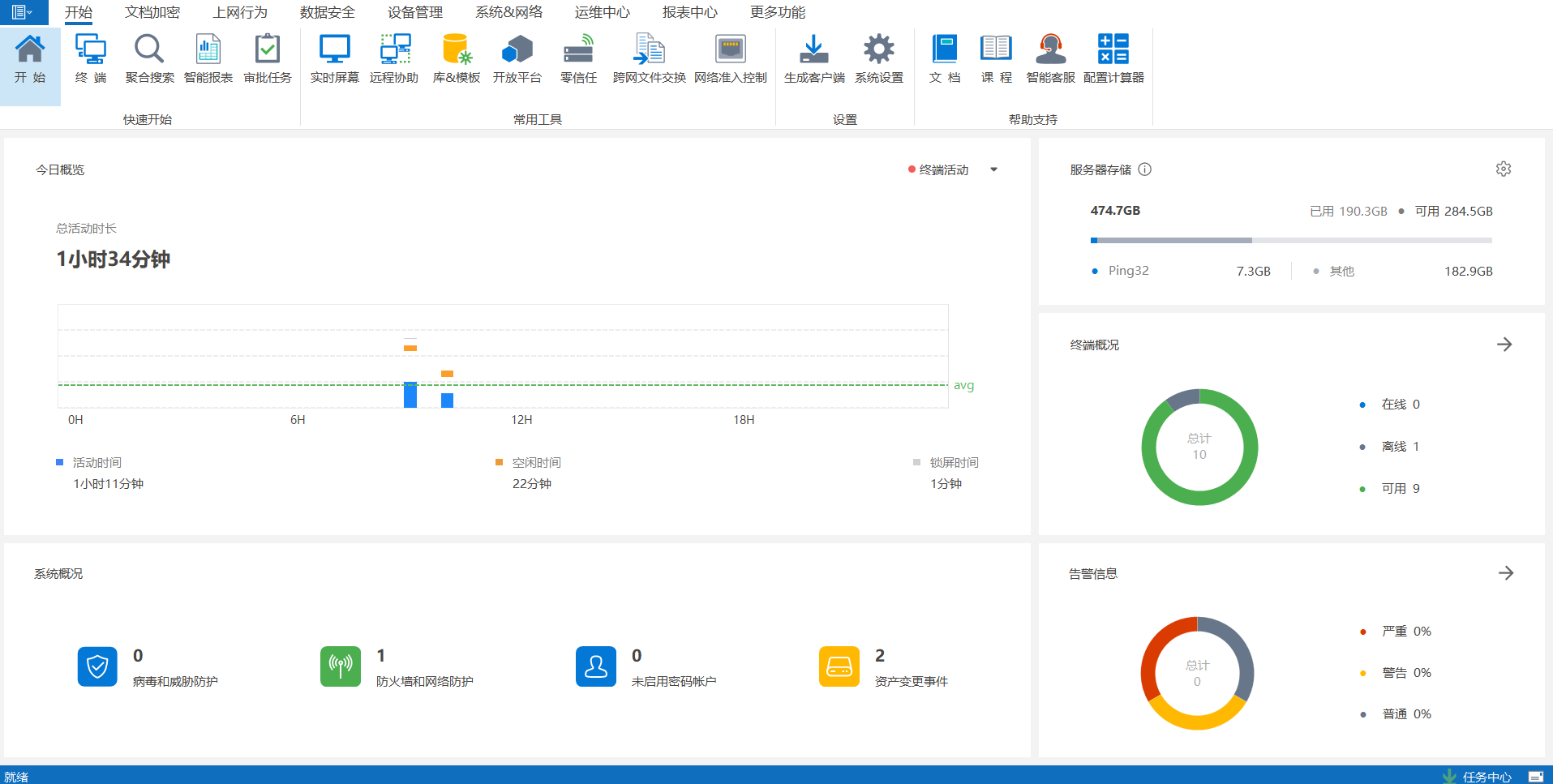Viewport: 1553px width, 784px height.
Task: Open 智能客服 smart customer service
Action: 1050,58
